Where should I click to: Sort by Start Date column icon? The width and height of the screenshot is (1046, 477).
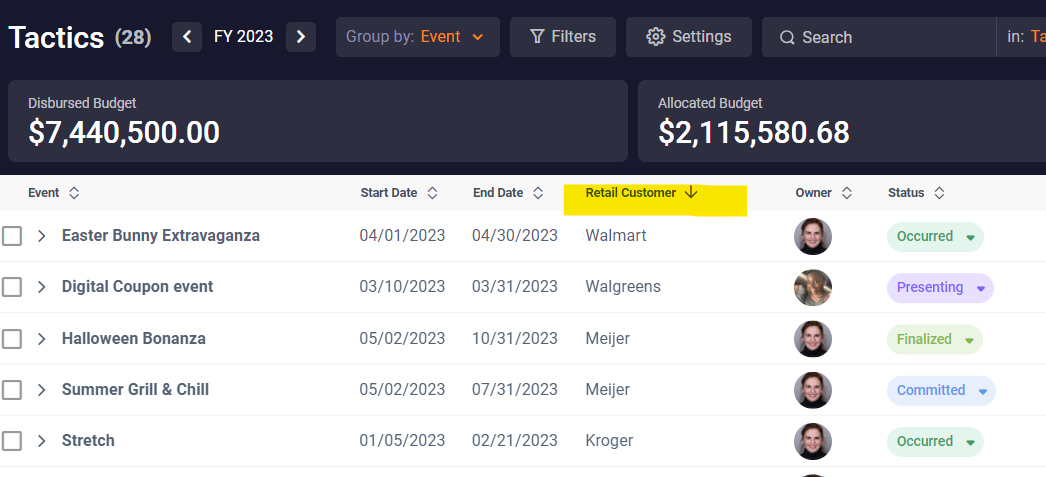click(432, 193)
